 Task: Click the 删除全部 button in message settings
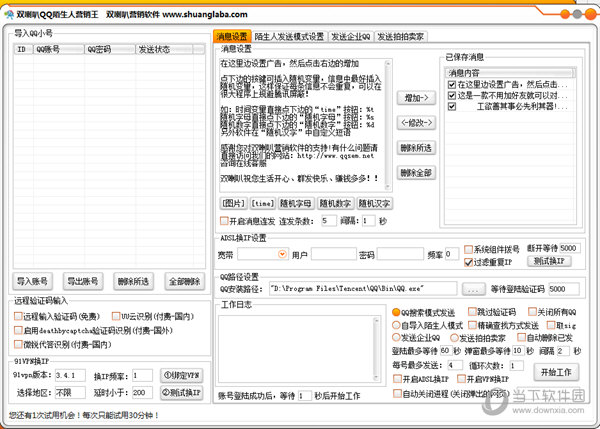click(416, 173)
